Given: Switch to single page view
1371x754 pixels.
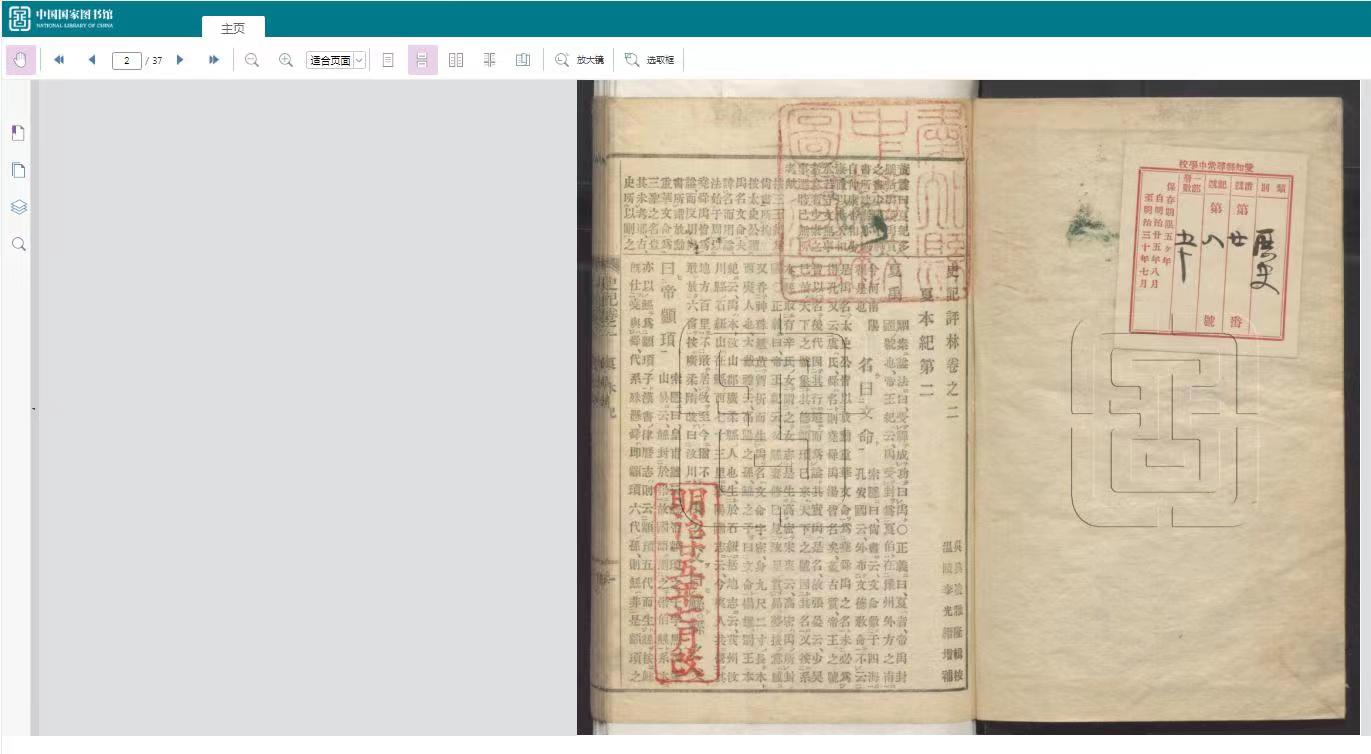Looking at the screenshot, I should pyautogui.click(x=388, y=60).
